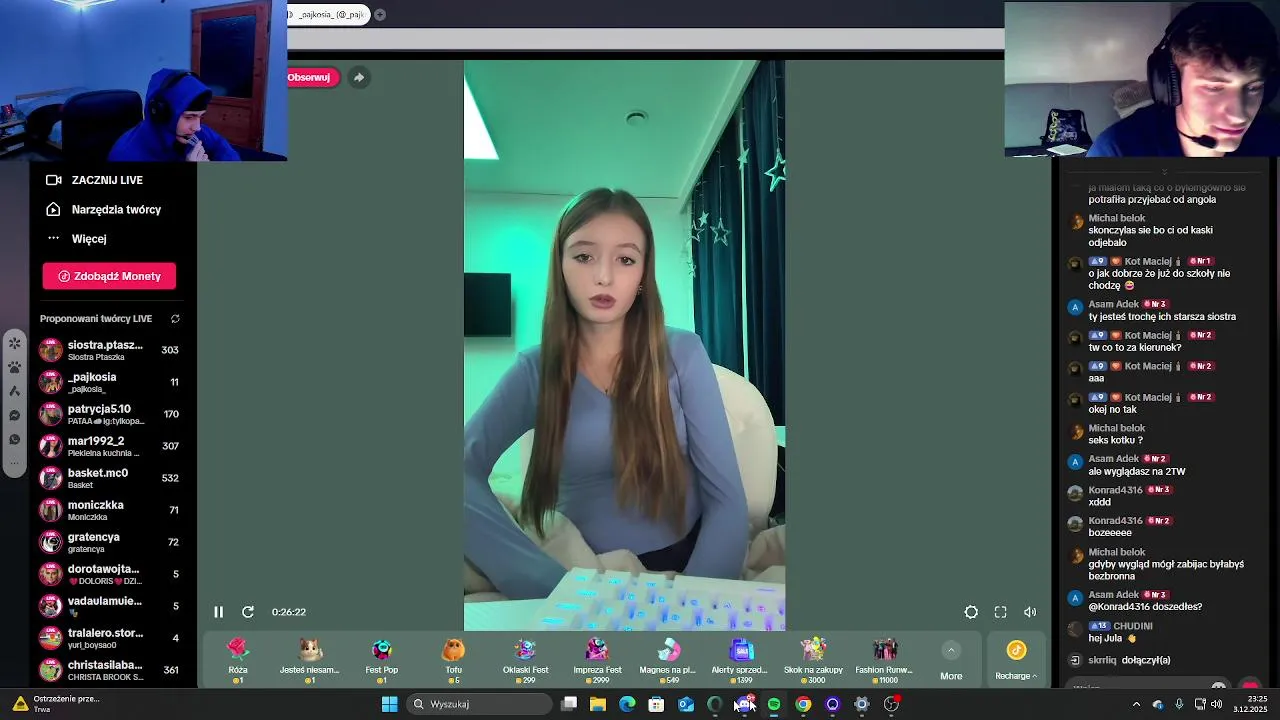The height and width of the screenshot is (720, 1280).
Task: Open WhatsApp icon in left side strip
Action: (15, 439)
